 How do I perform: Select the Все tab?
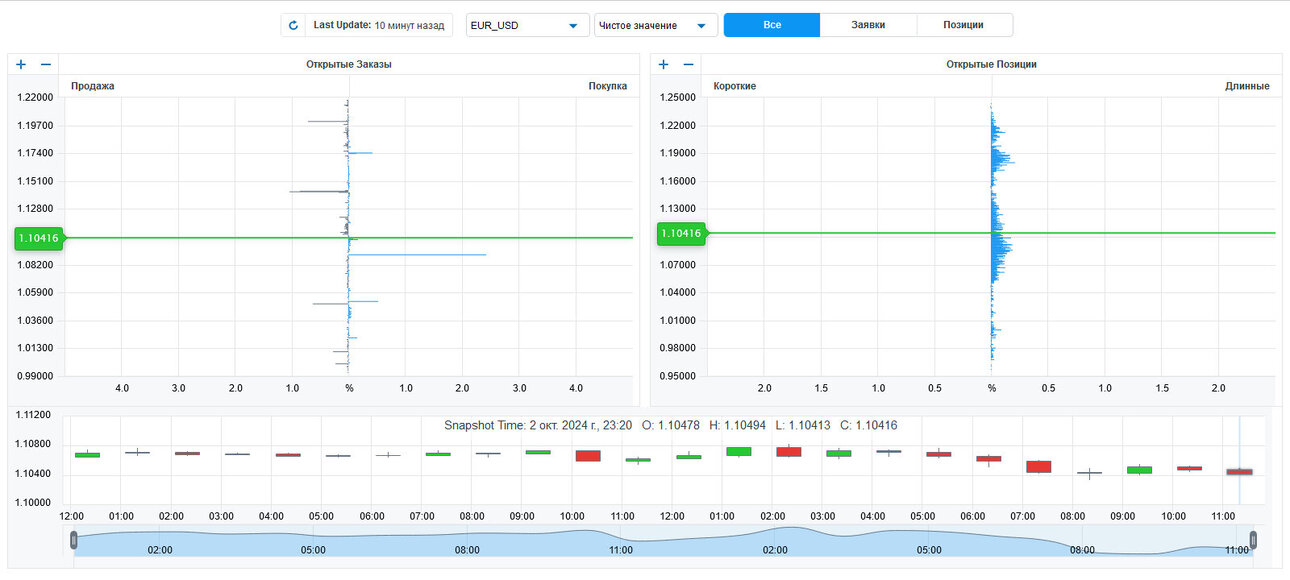(x=772, y=25)
